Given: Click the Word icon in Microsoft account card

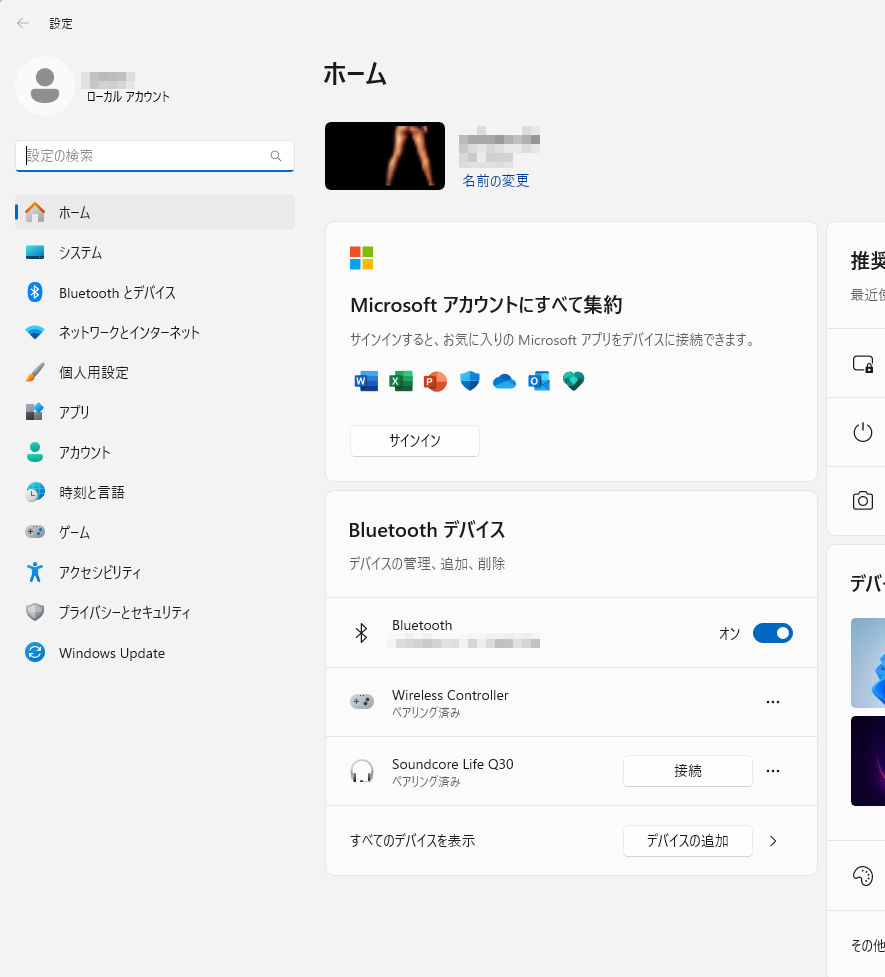Looking at the screenshot, I should (x=366, y=381).
